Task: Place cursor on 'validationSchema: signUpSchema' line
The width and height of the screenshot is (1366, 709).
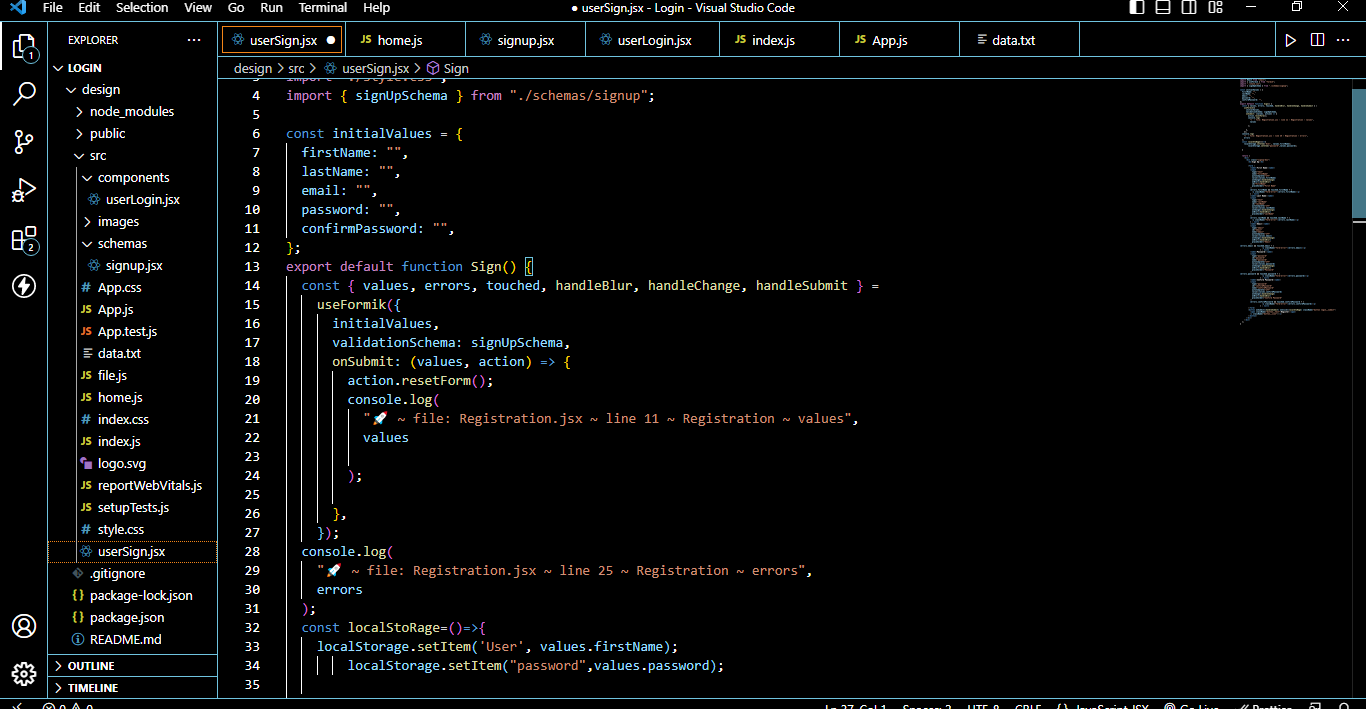Action: pos(451,343)
